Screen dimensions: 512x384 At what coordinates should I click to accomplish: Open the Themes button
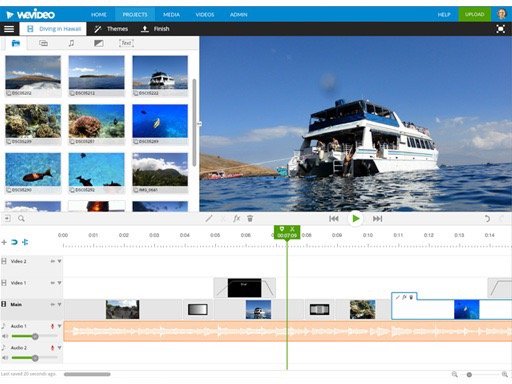[x=111, y=29]
